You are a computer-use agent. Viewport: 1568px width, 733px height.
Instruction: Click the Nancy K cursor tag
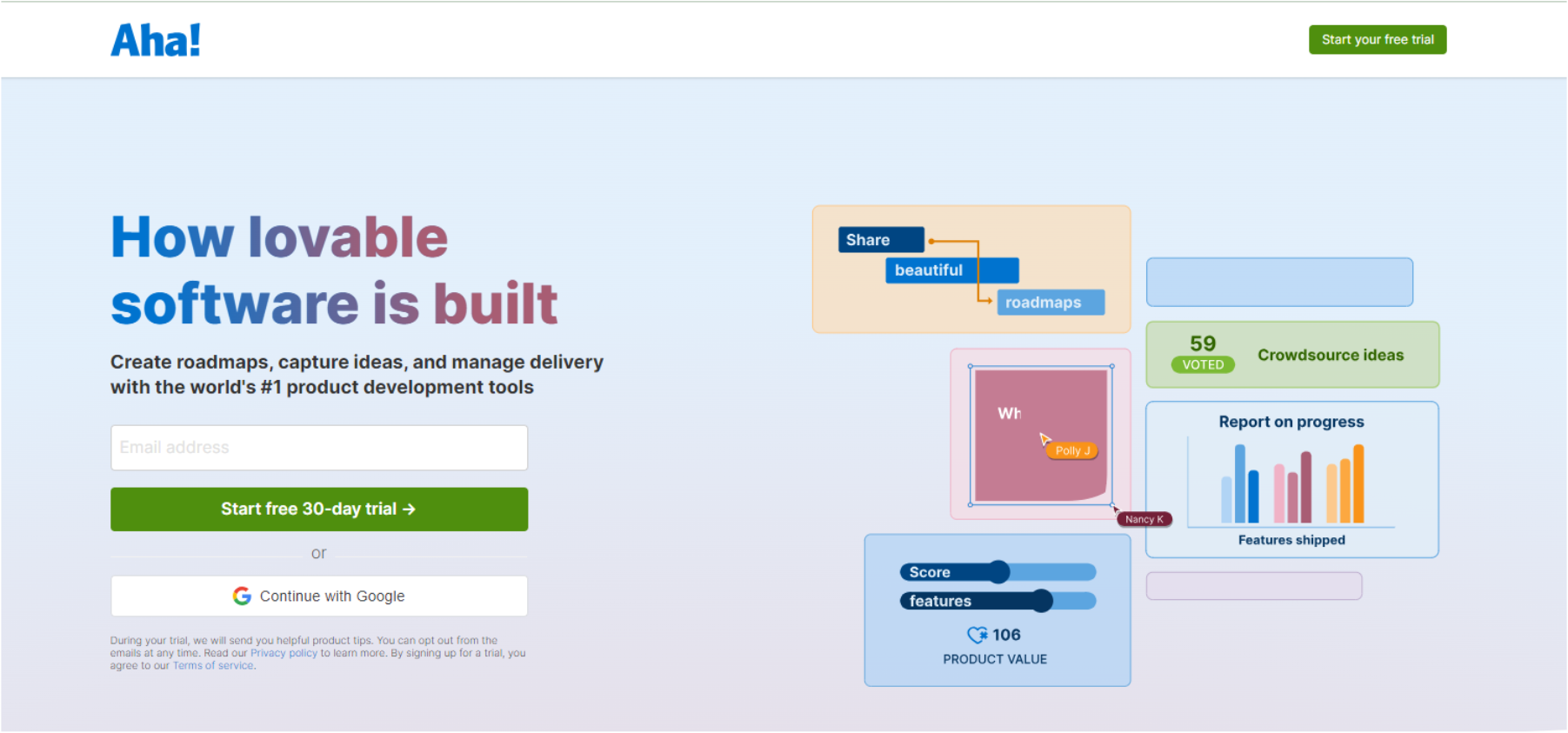tap(1144, 519)
